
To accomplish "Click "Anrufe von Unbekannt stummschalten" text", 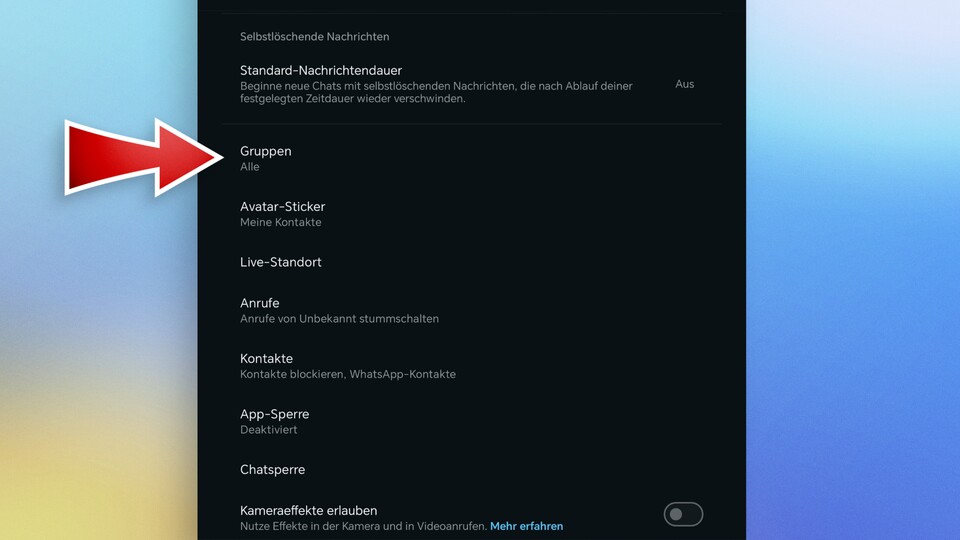I will point(339,319).
